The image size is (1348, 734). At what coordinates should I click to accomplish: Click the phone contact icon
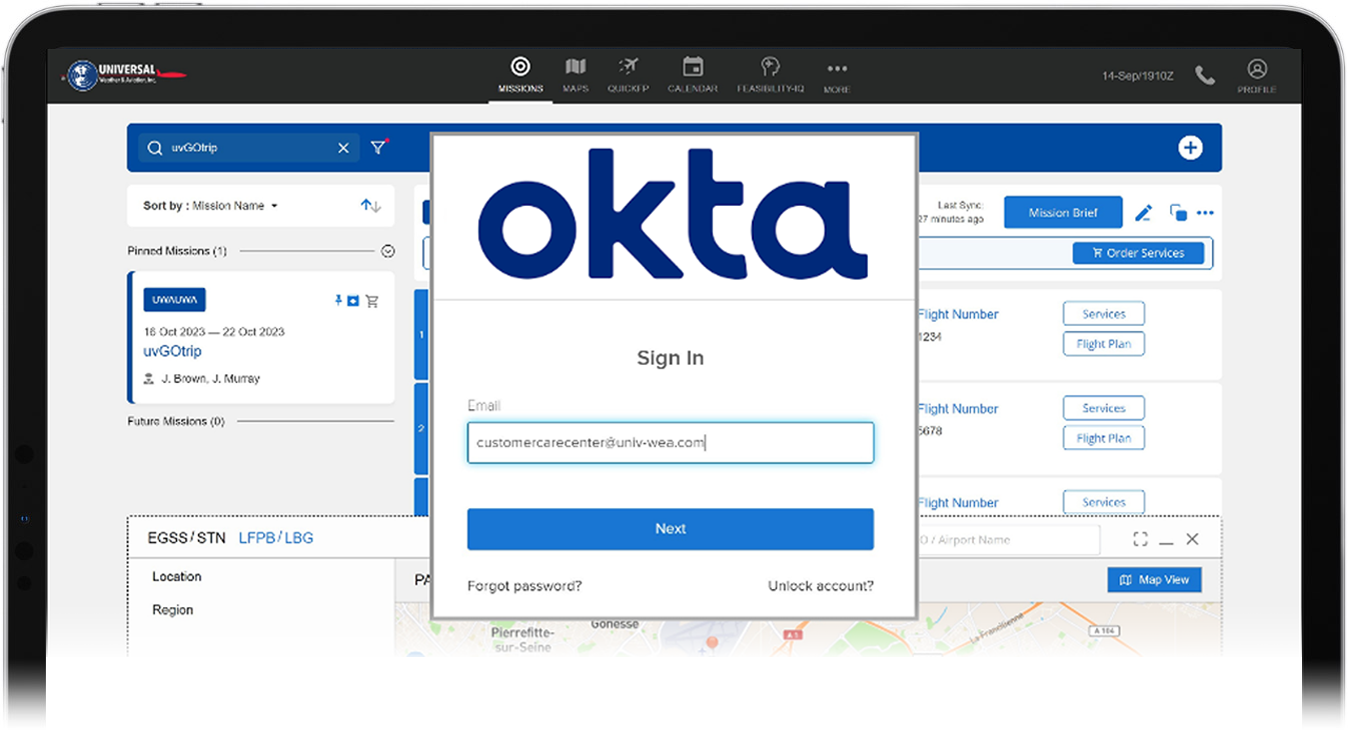tap(1205, 75)
